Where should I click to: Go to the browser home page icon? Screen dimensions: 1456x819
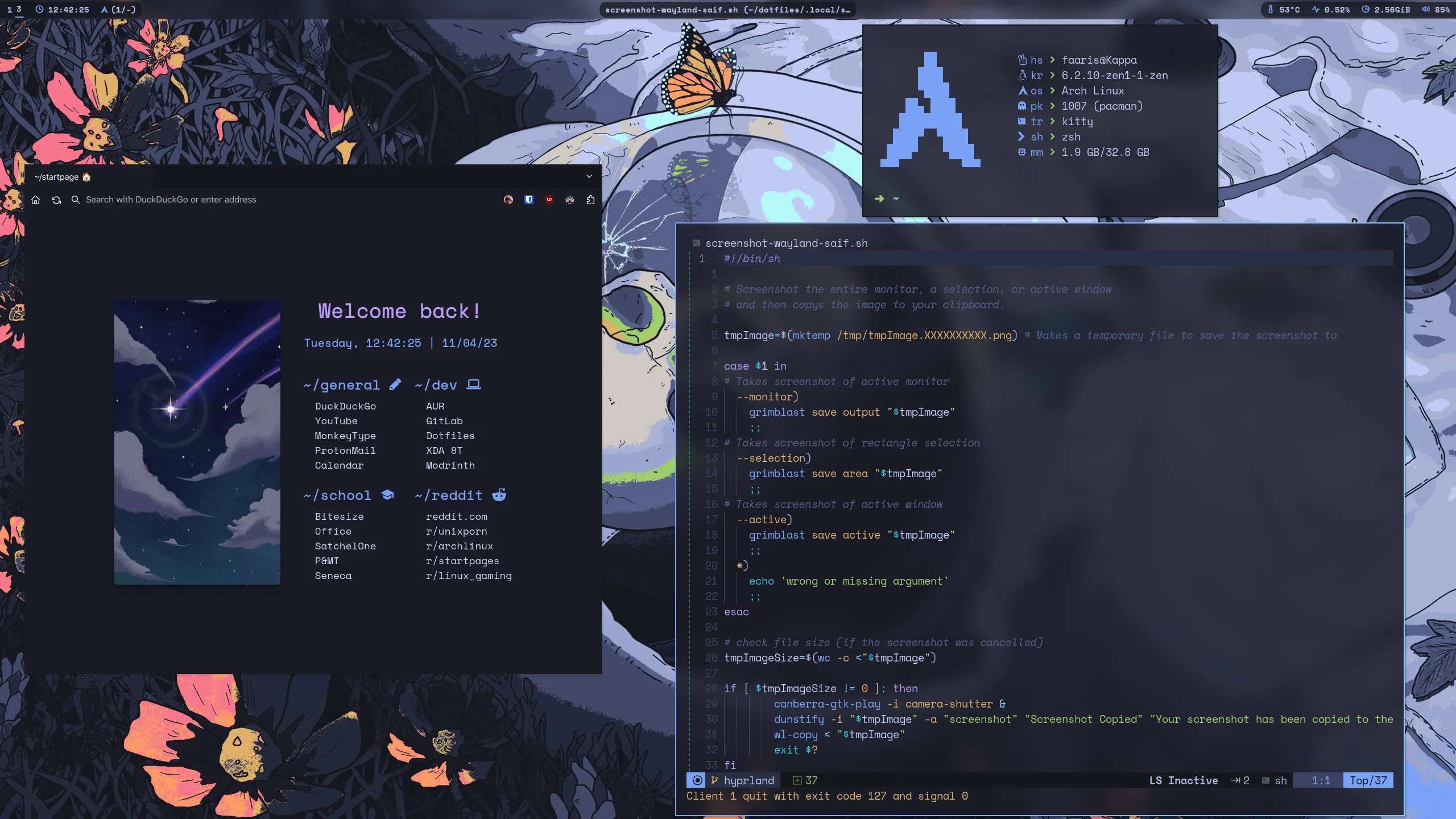(35, 200)
